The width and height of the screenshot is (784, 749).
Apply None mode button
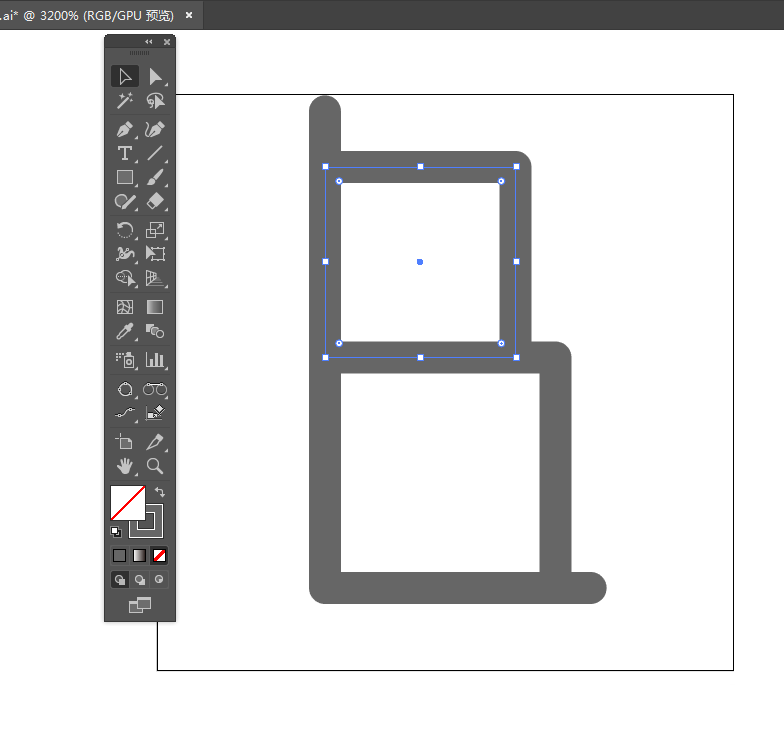[160, 556]
